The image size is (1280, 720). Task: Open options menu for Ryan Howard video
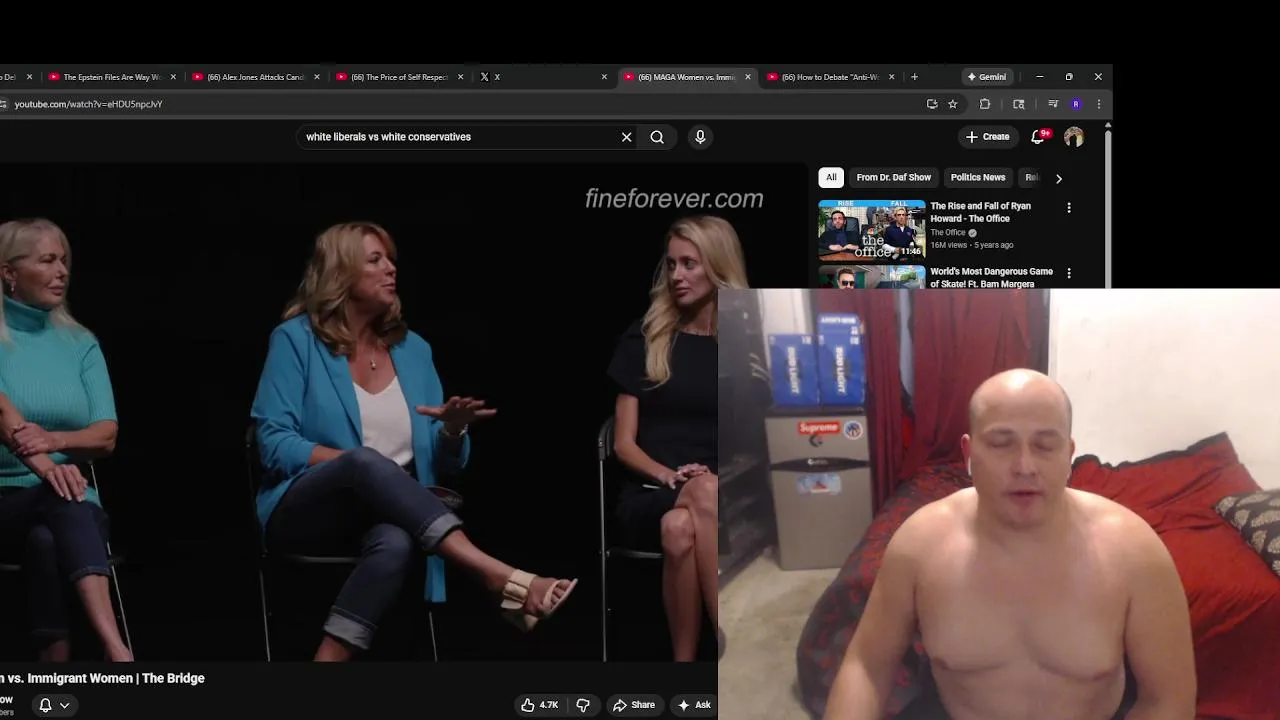tap(1069, 208)
